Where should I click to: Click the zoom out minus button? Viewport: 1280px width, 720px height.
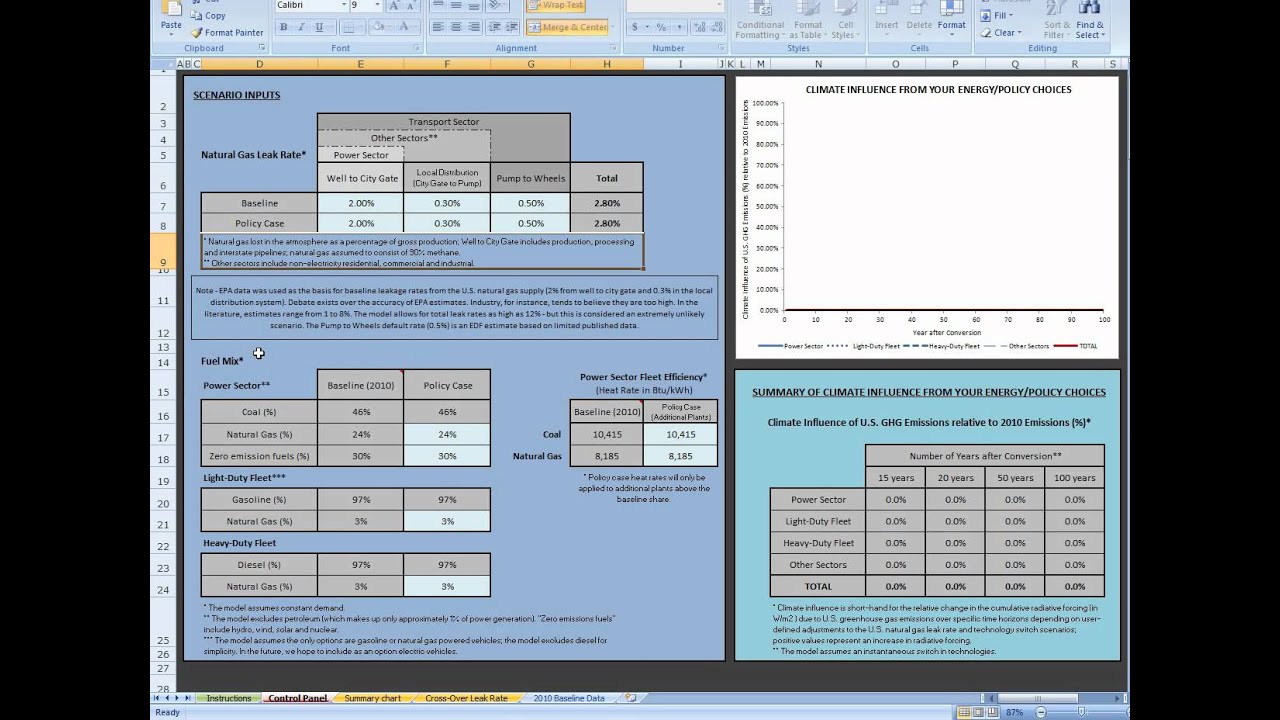click(x=1041, y=712)
